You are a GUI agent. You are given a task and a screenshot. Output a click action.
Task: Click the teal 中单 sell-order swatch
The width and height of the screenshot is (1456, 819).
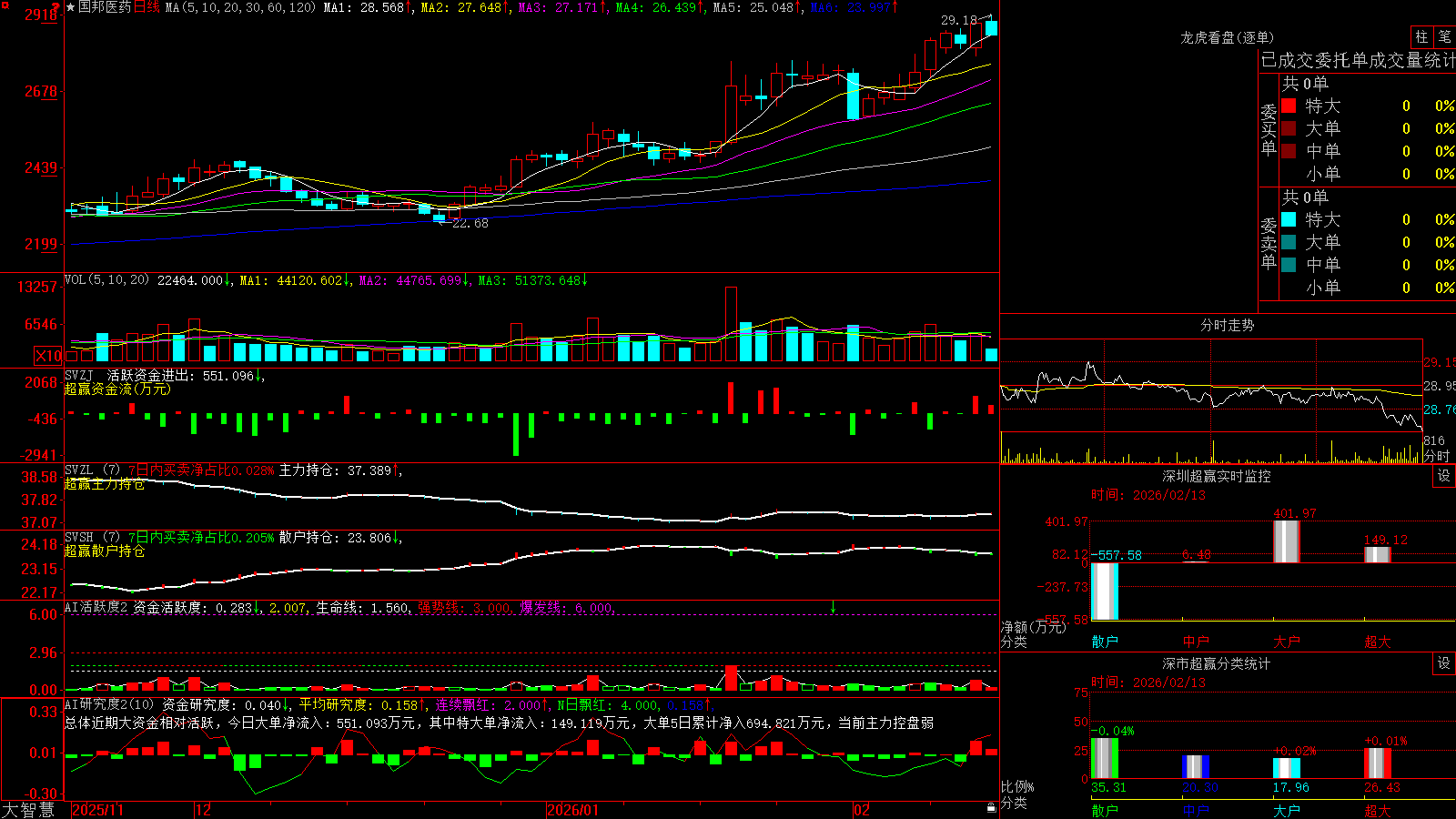(x=1289, y=265)
